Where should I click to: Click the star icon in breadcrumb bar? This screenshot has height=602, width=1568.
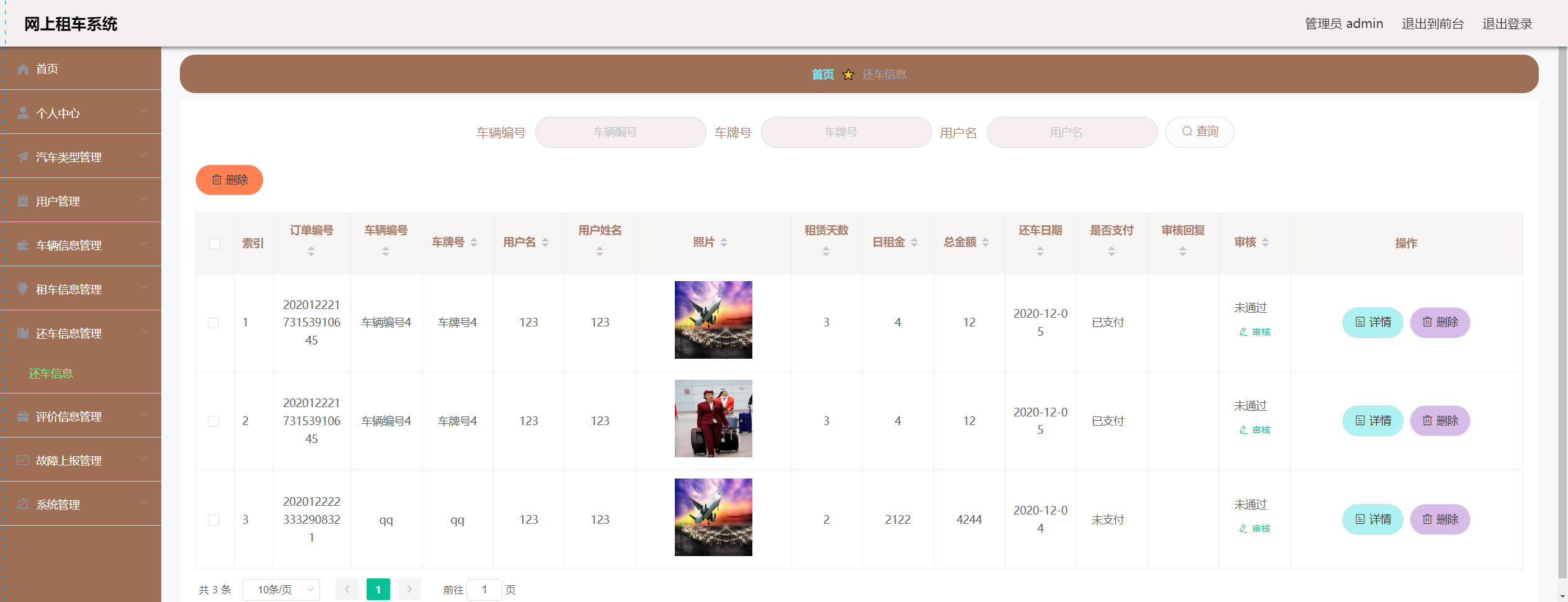point(848,74)
